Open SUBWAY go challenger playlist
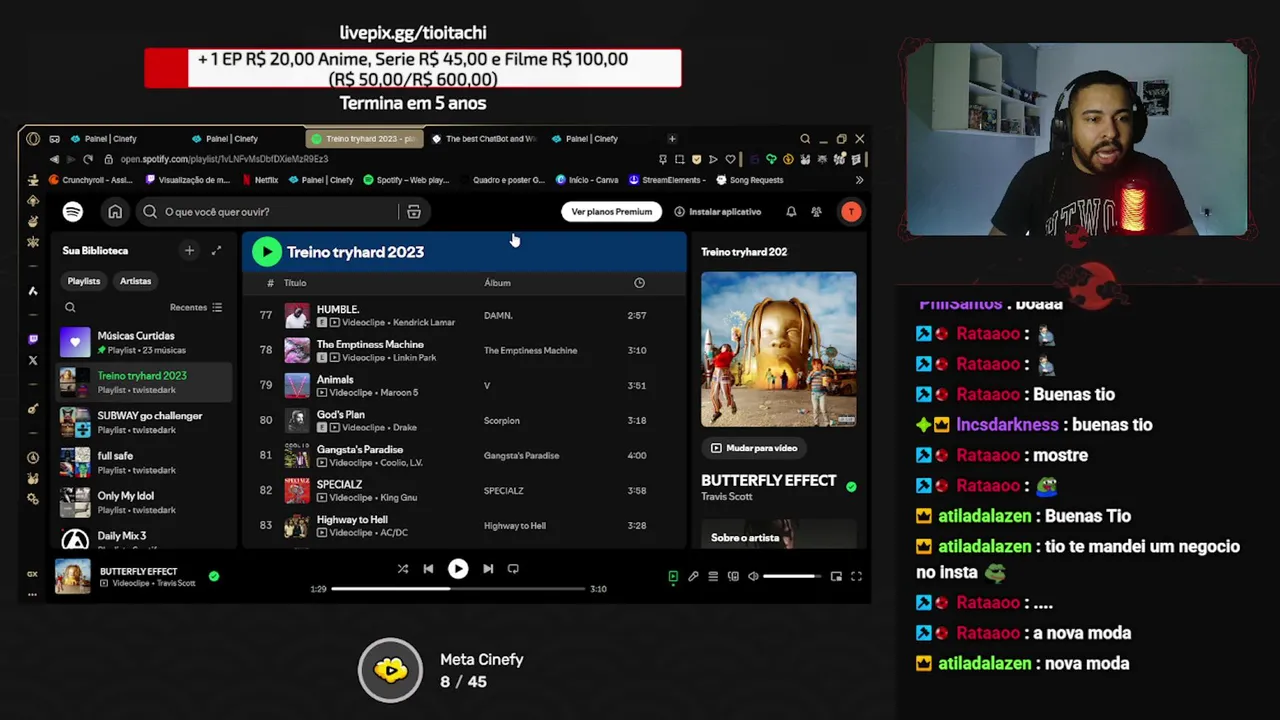Screen dimensions: 1280x720 (x=142, y=423)
